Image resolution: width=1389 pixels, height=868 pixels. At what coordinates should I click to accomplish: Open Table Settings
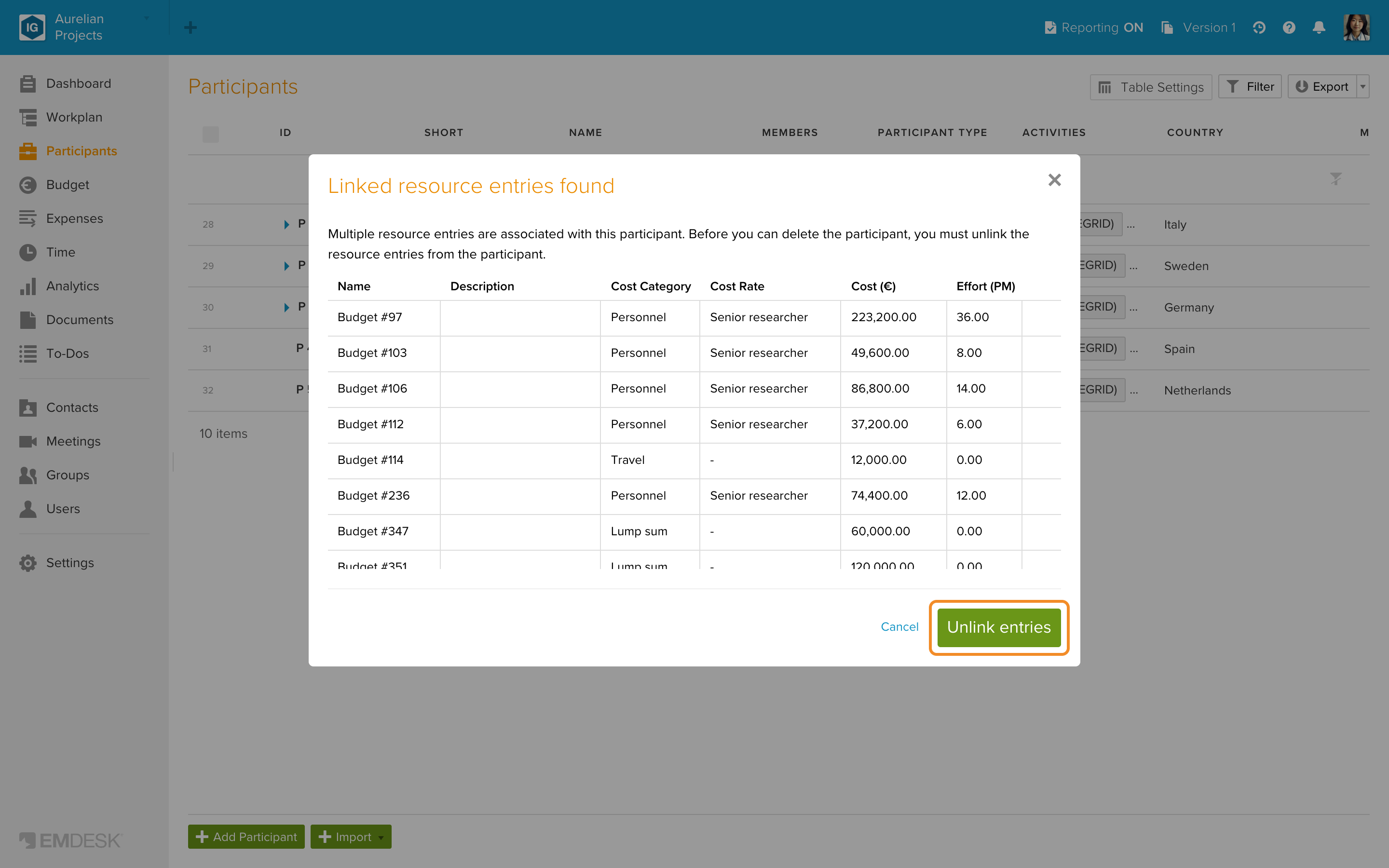[1151, 87]
